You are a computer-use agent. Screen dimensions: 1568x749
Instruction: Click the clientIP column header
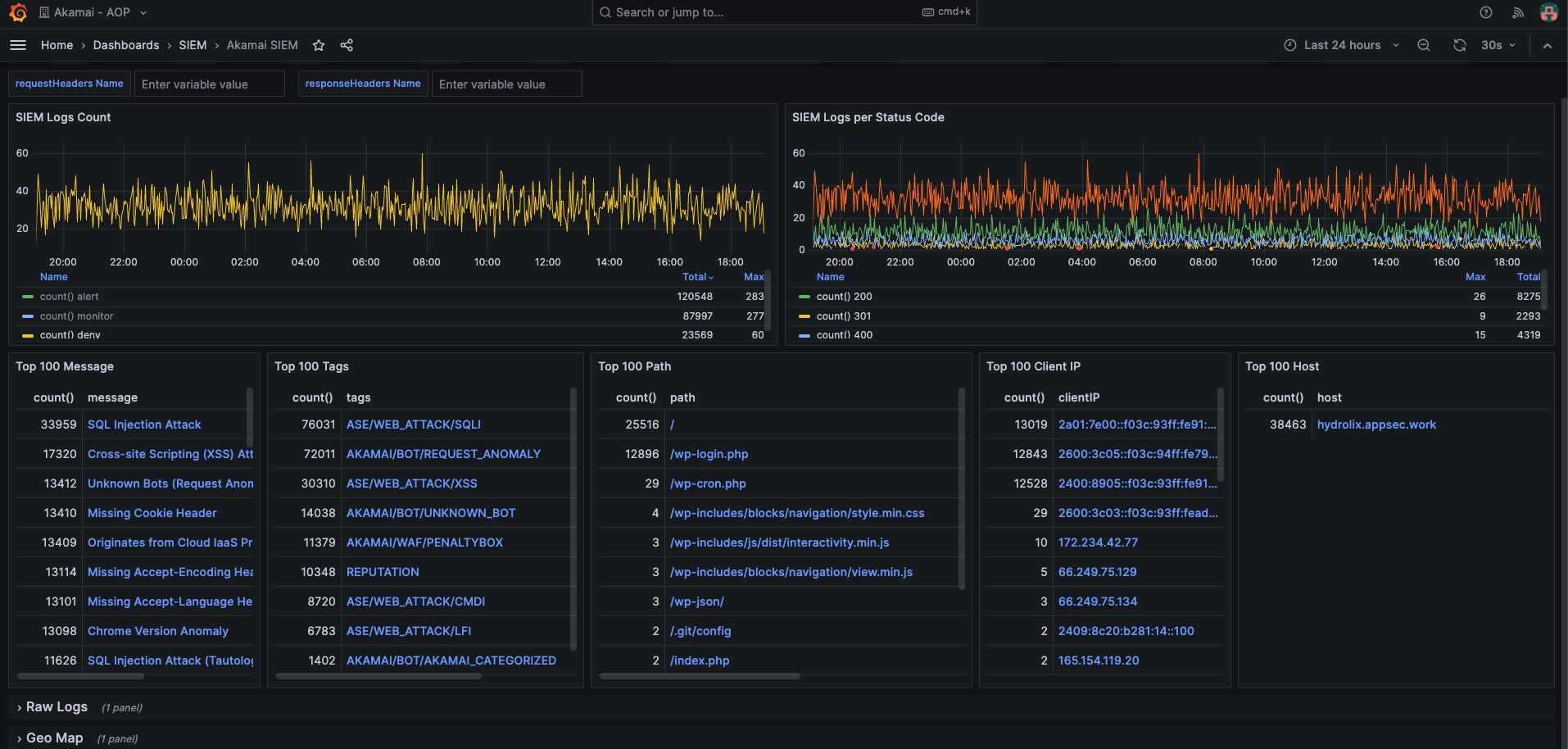click(x=1079, y=397)
